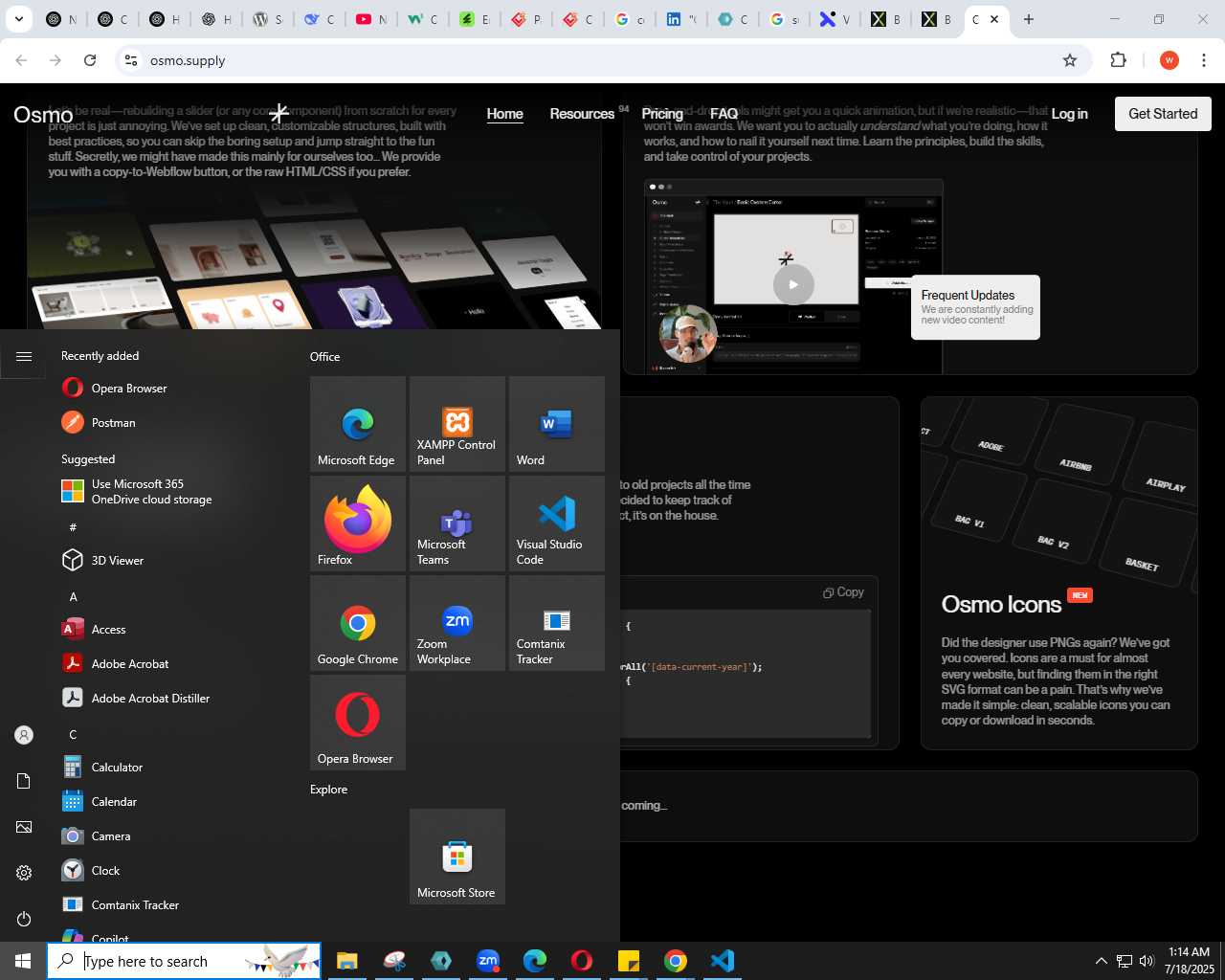Open Resources in Osmo navigation

(x=582, y=114)
